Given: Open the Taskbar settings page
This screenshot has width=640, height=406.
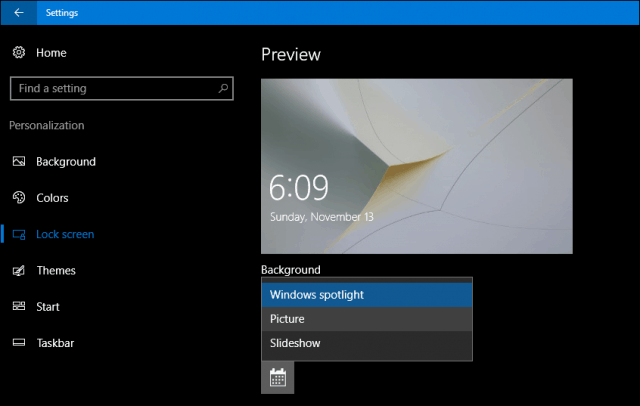Looking at the screenshot, I should click(x=55, y=343).
